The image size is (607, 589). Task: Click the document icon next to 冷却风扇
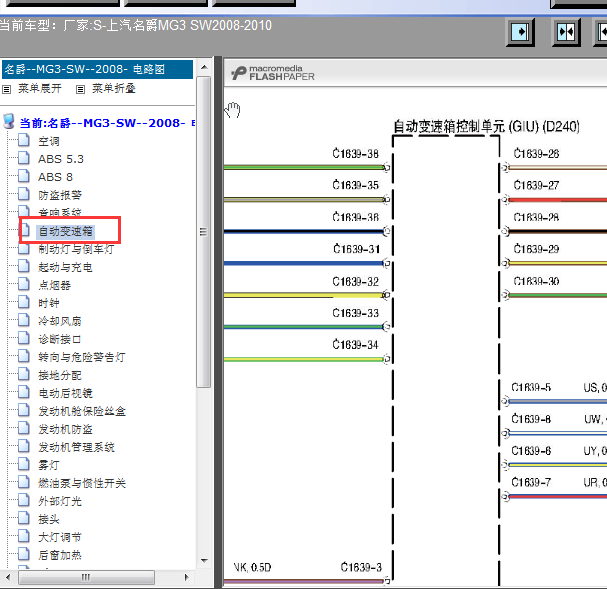click(24, 320)
